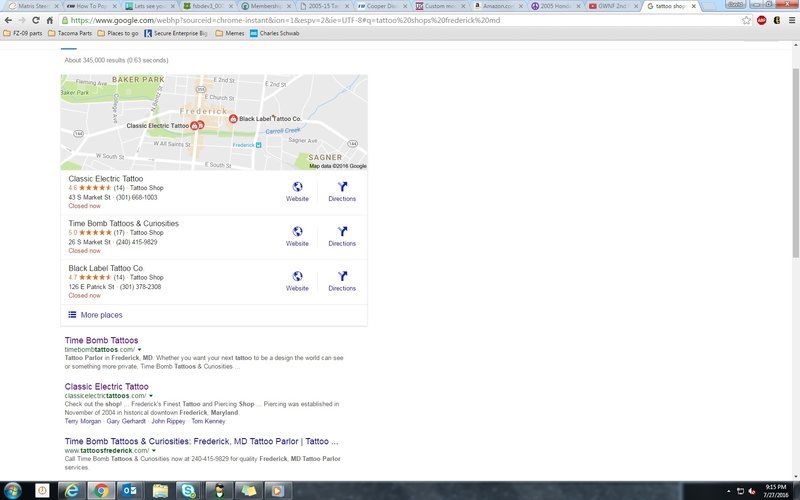Open the taskbar clock showing 9:15 PM
Screen dimensions: 800x500
tap(776, 491)
